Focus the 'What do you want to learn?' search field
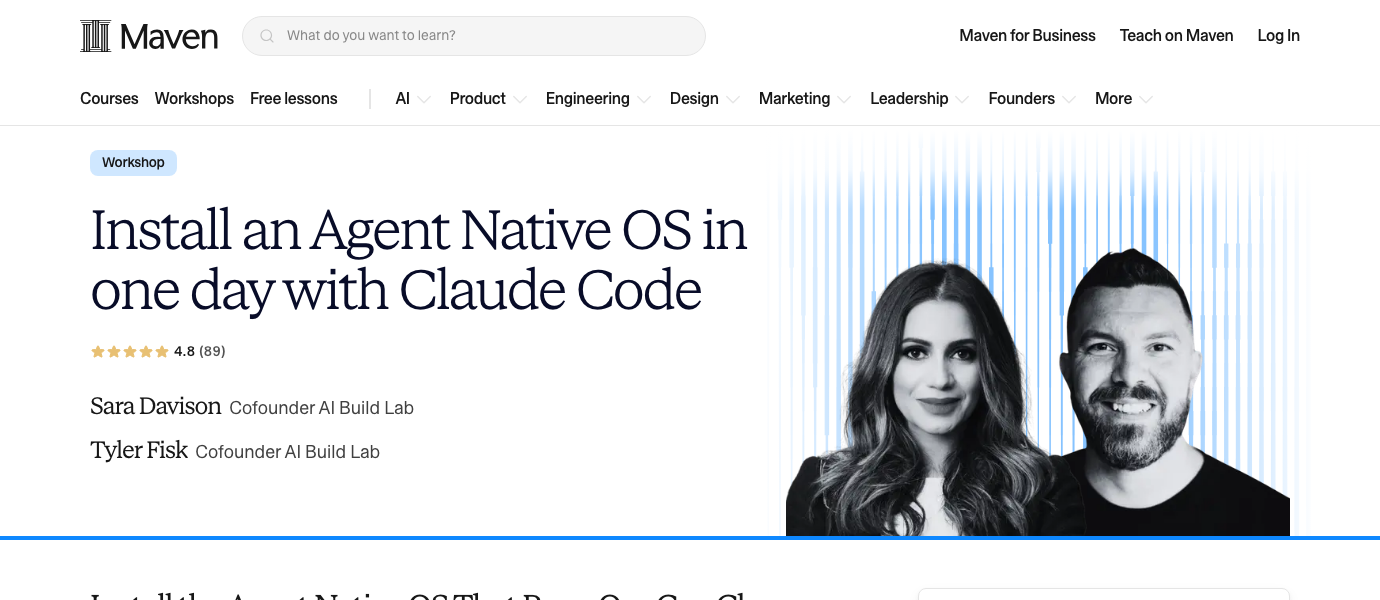Image resolution: width=1380 pixels, height=600 pixels. (473, 36)
